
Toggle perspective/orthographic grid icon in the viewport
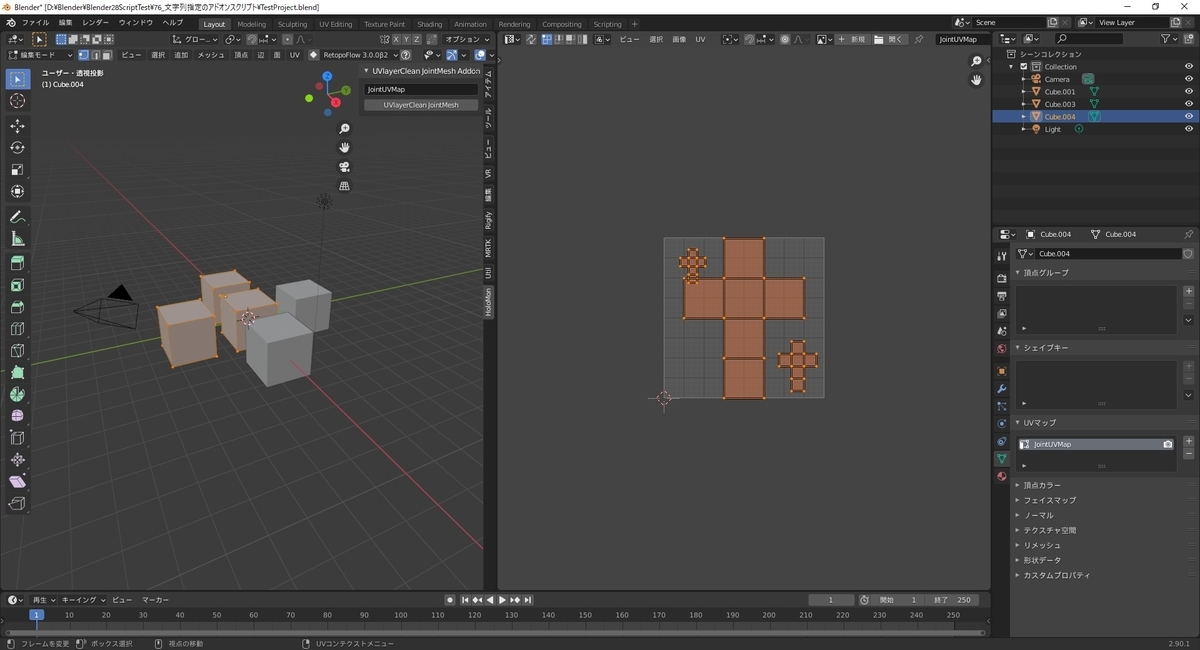[344, 186]
